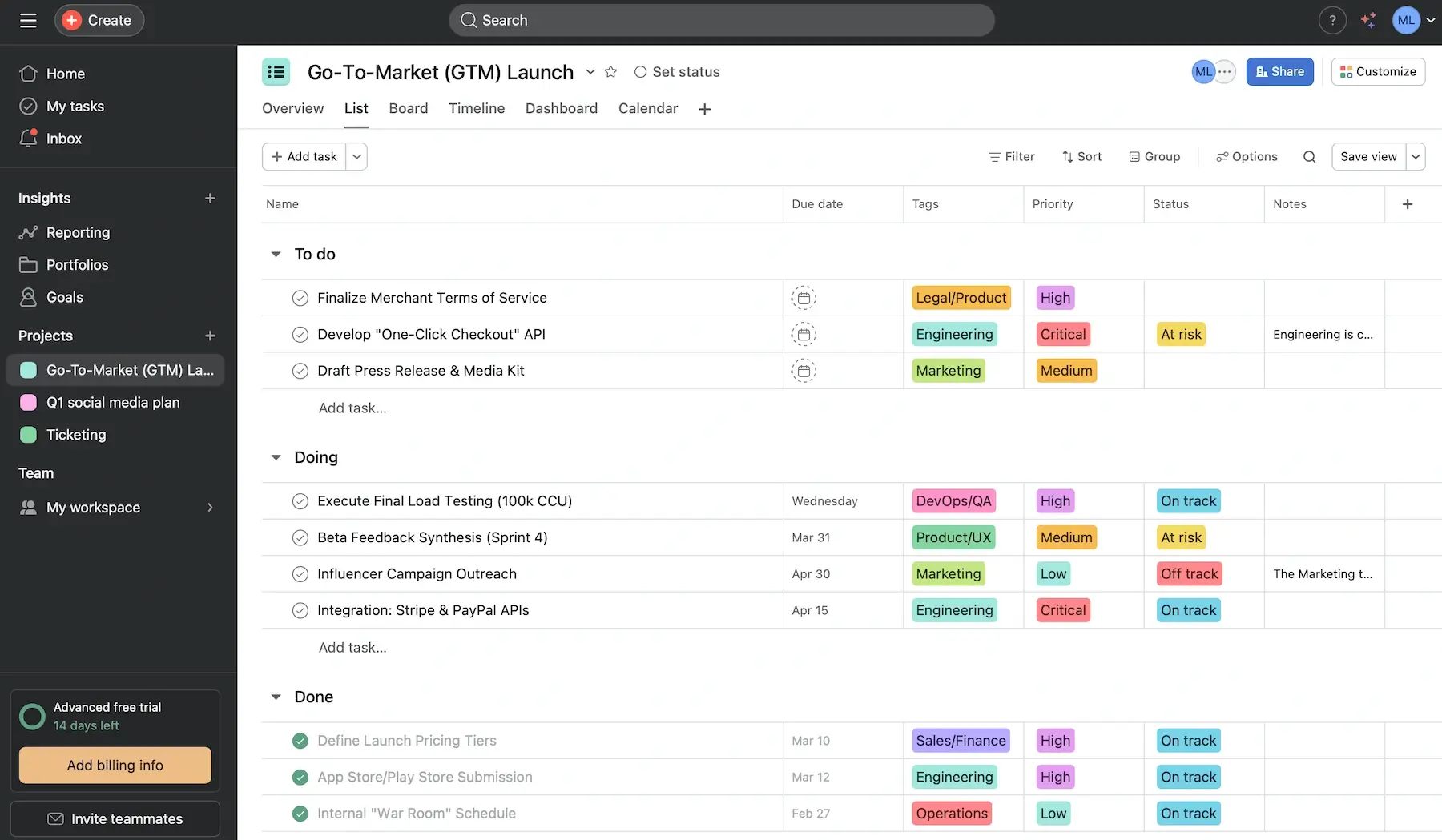The image size is (1442, 840).
Task: Click the Sort icon
Action: click(1067, 156)
